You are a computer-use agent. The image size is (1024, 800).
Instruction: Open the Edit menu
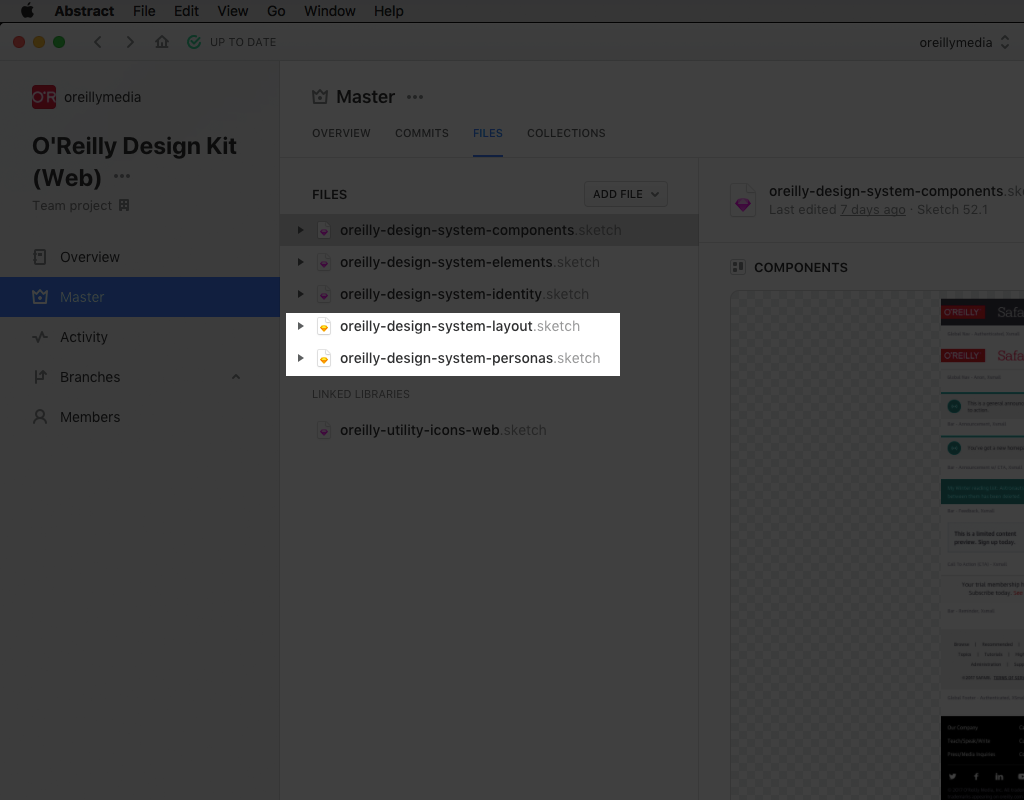point(186,11)
